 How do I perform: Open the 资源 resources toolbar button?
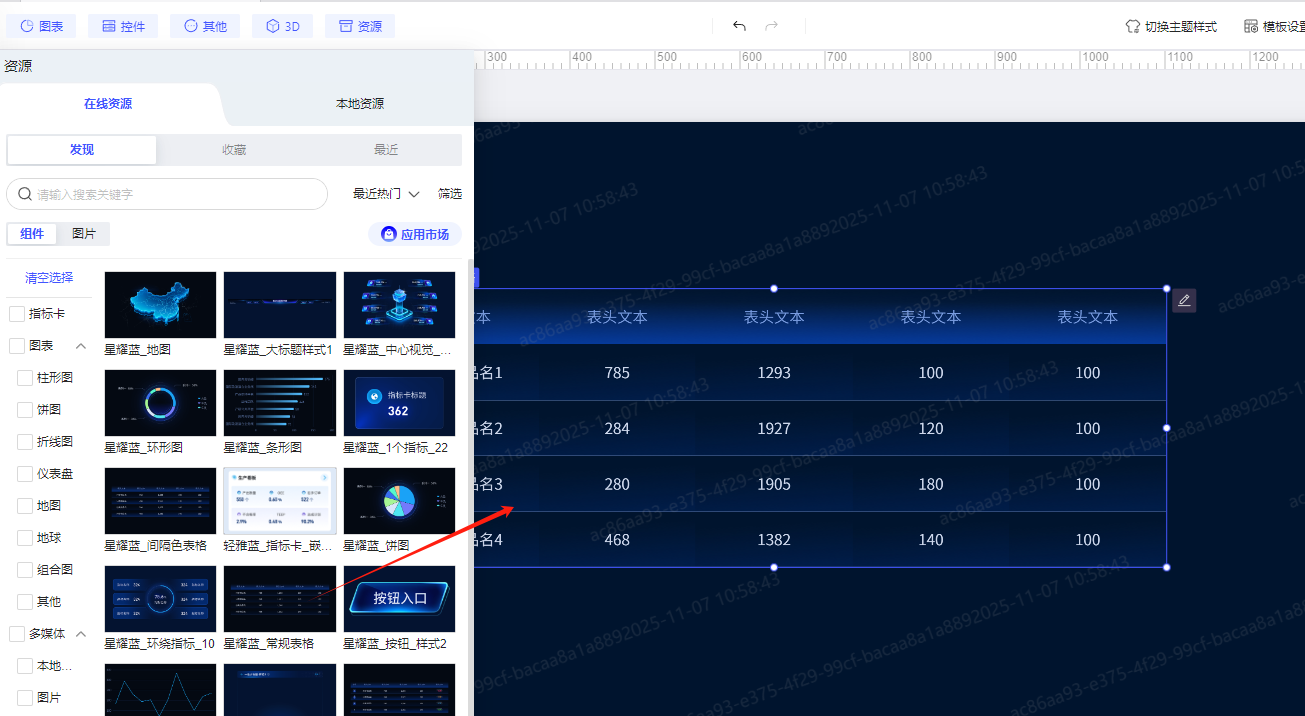(360, 26)
